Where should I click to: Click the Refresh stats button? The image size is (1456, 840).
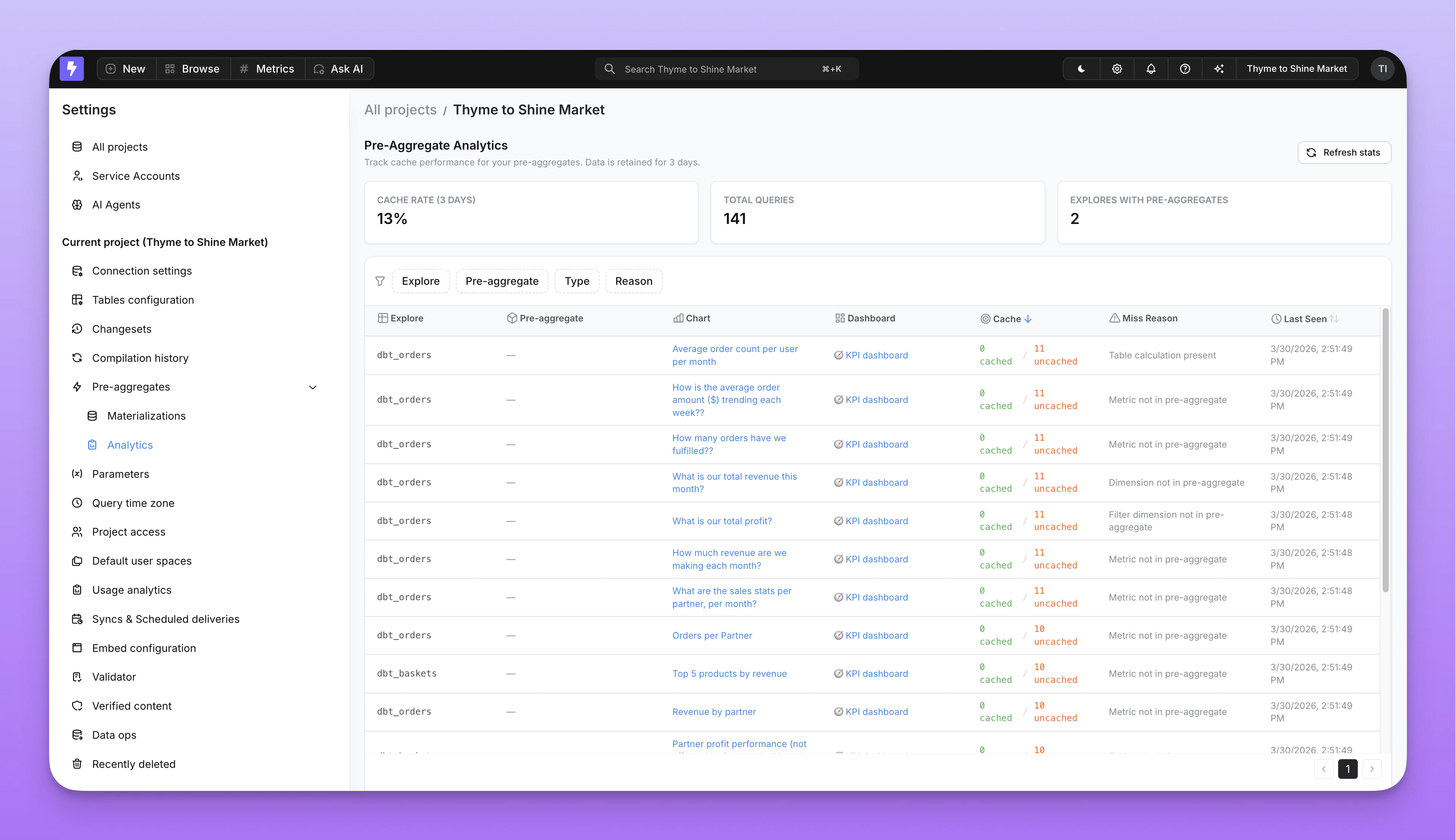1344,152
